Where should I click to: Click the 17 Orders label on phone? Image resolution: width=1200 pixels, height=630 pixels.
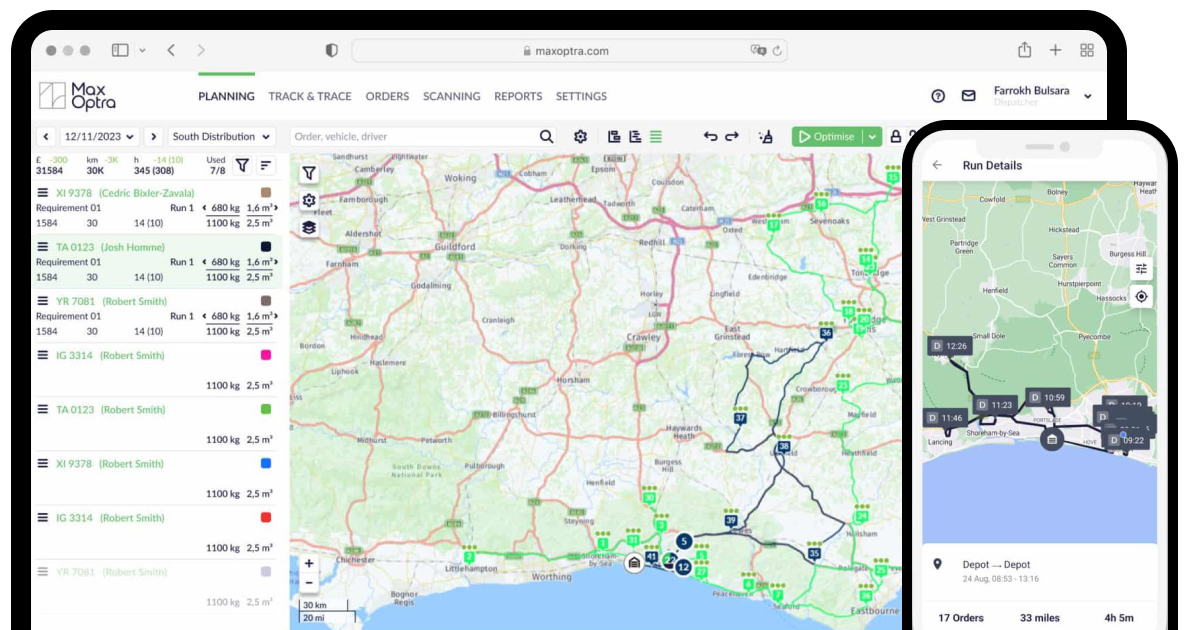coord(961,618)
